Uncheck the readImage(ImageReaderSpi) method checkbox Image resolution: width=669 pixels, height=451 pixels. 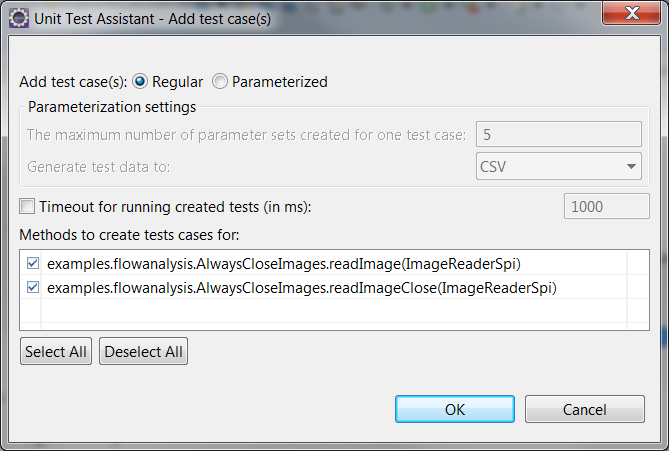coord(33,263)
